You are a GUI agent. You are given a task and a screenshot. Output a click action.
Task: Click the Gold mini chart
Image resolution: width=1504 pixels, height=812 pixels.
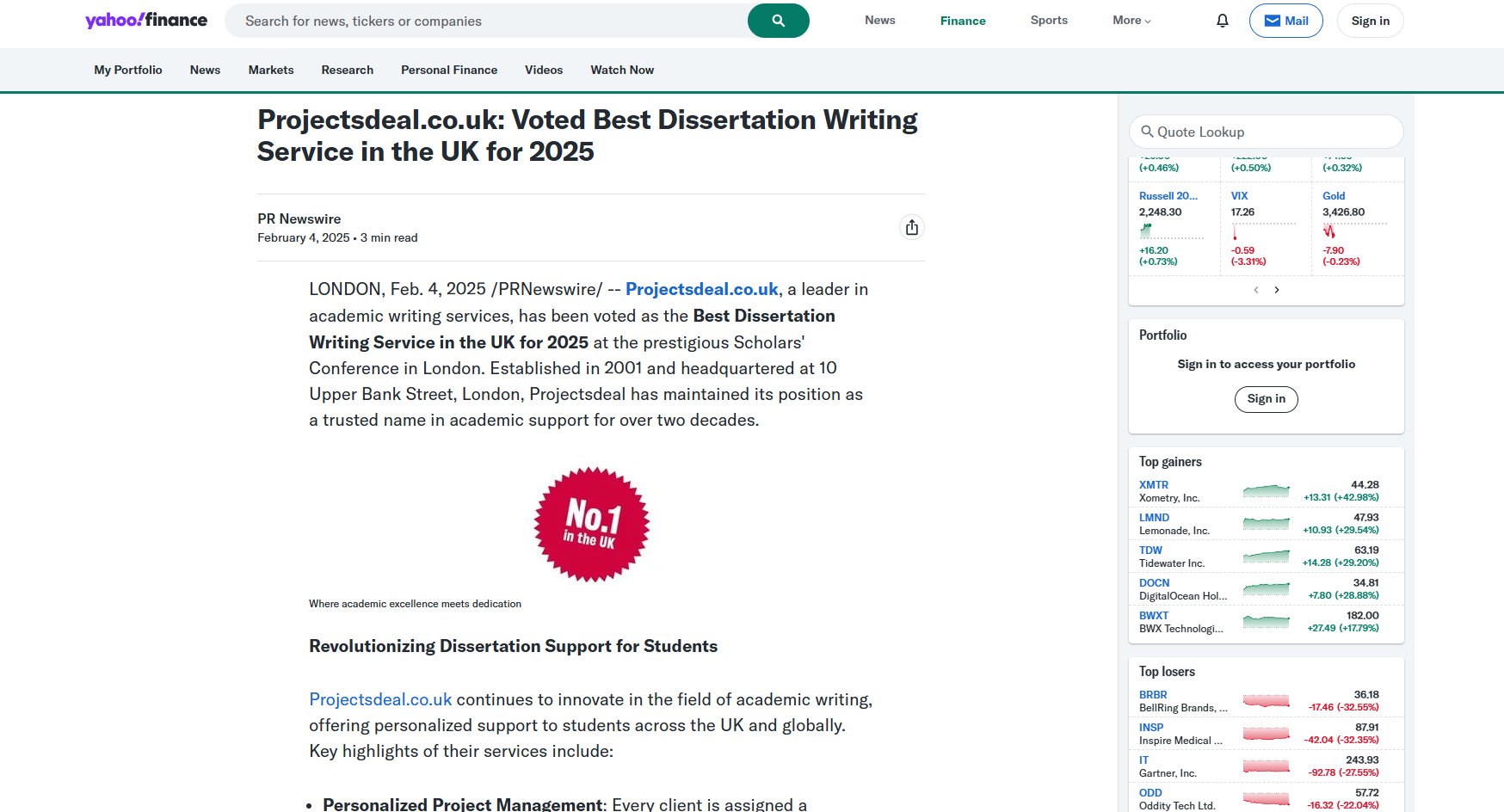coord(1355,231)
